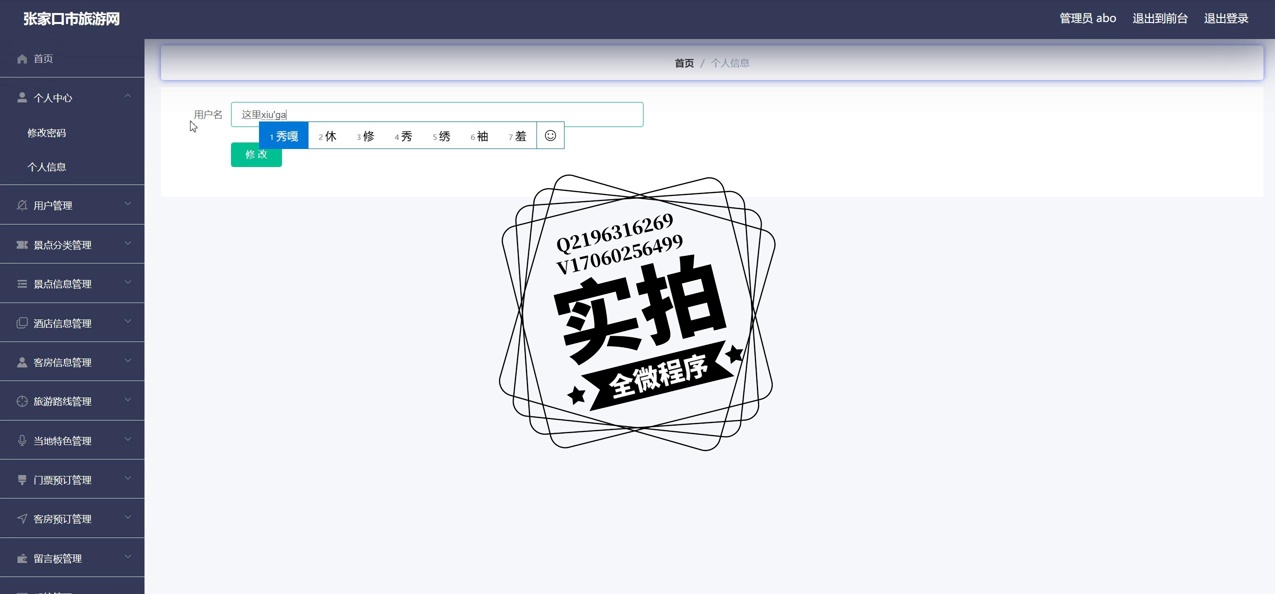Choose IME candidate 修
Viewport: 1275px width, 594px height.
pos(366,136)
